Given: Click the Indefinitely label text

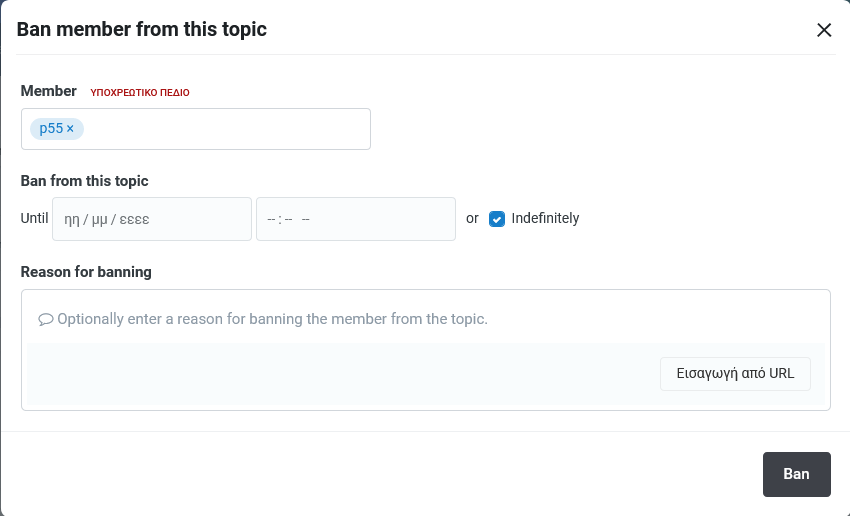Looking at the screenshot, I should 545,218.
